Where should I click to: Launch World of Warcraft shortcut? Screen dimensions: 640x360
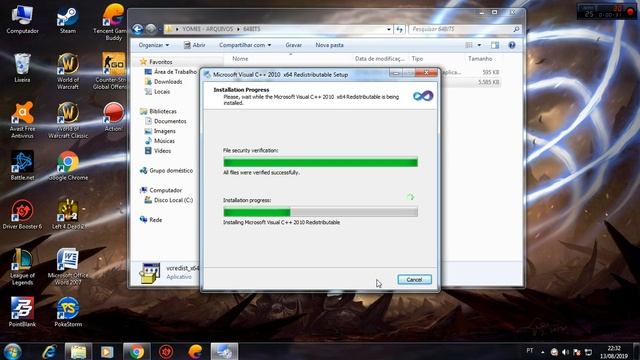coord(68,71)
